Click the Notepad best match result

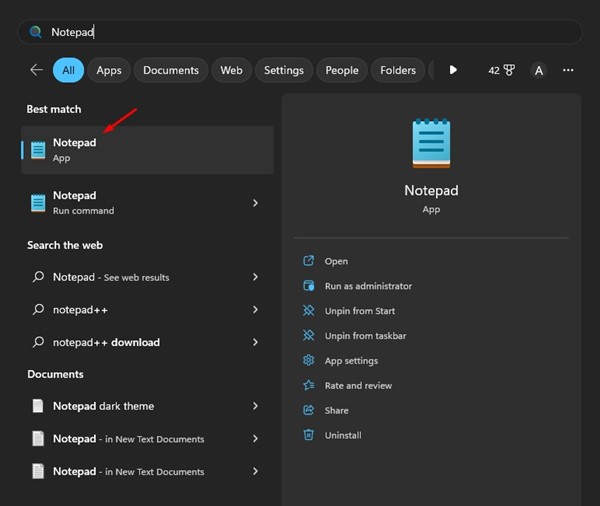[x=147, y=150]
